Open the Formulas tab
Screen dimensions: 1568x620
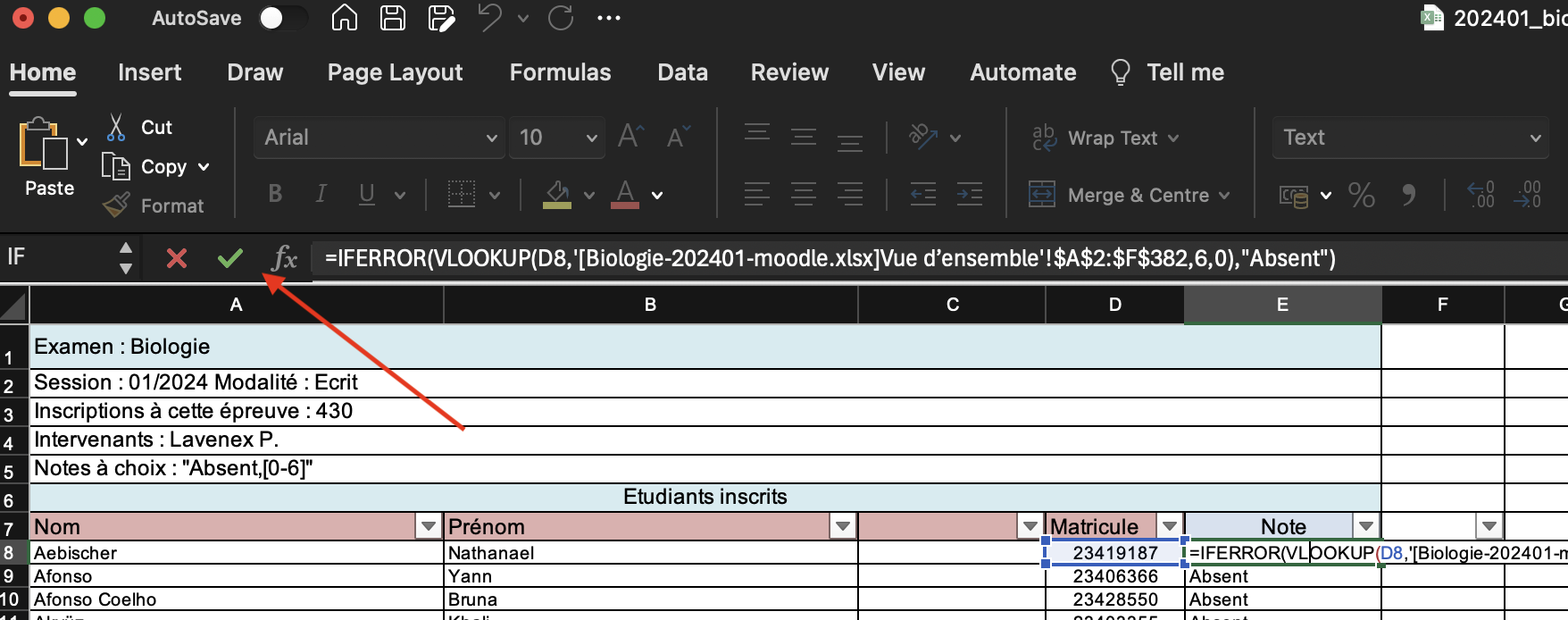coord(560,72)
